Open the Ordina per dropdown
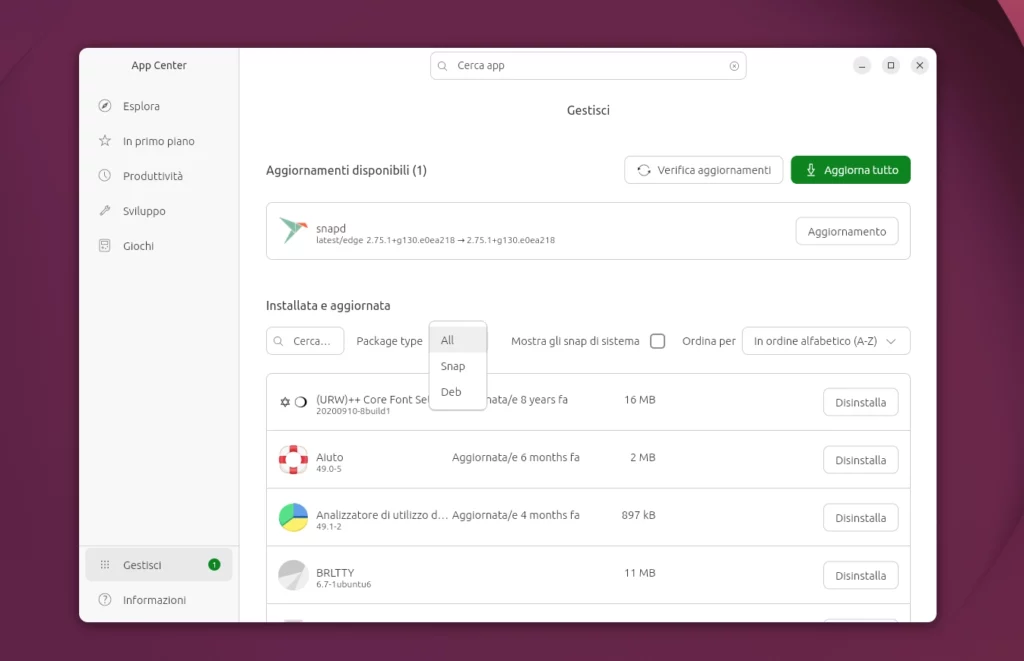Screen dimensions: 1024x661 coord(825,341)
